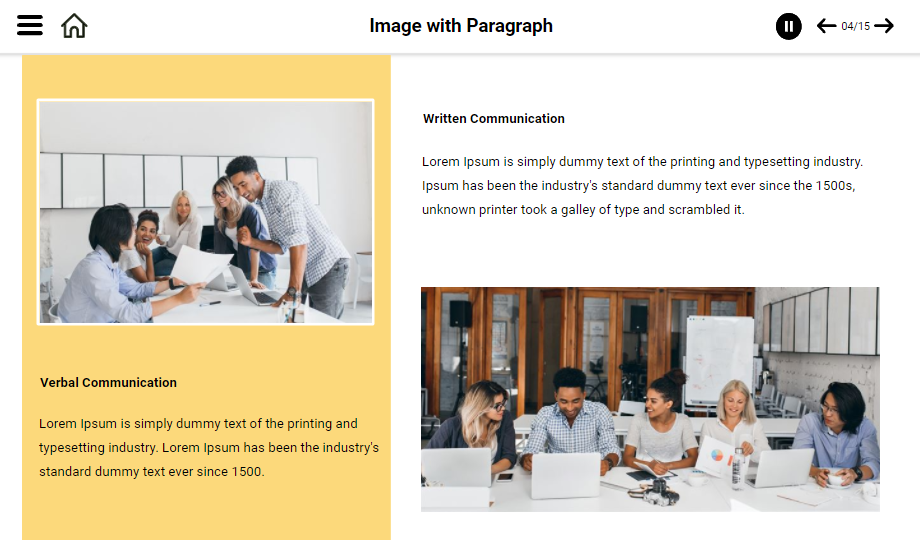Open the team meeting image thumbnail
This screenshot has height=540, width=920.
[205, 212]
